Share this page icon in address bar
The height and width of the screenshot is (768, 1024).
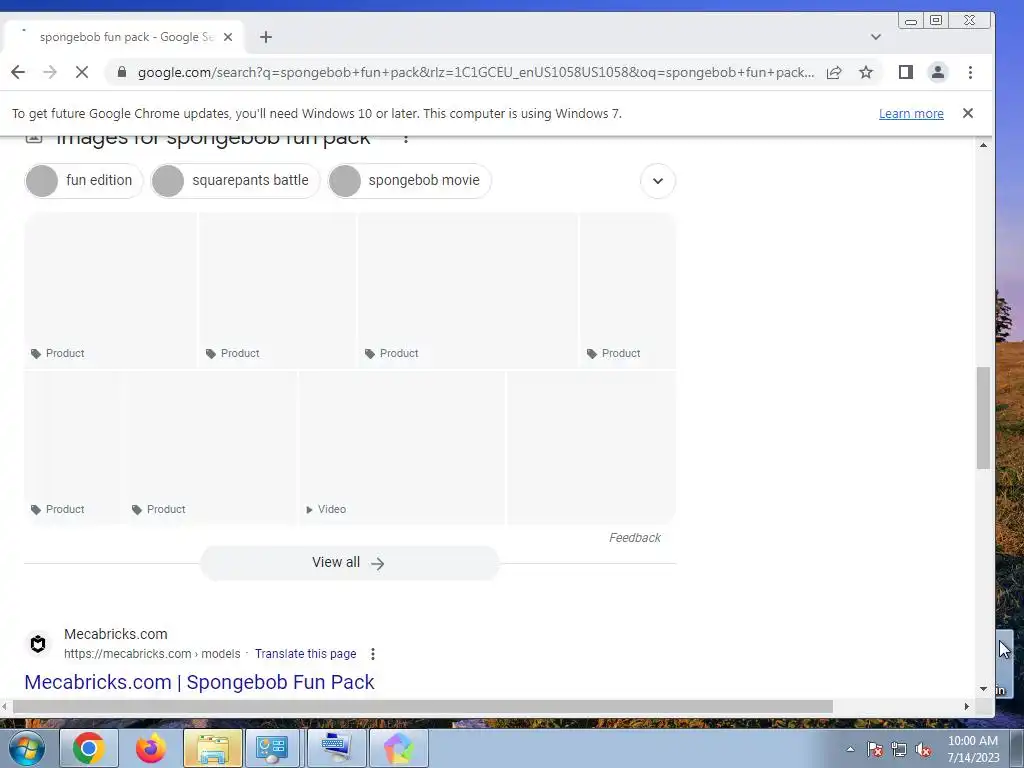coord(834,72)
